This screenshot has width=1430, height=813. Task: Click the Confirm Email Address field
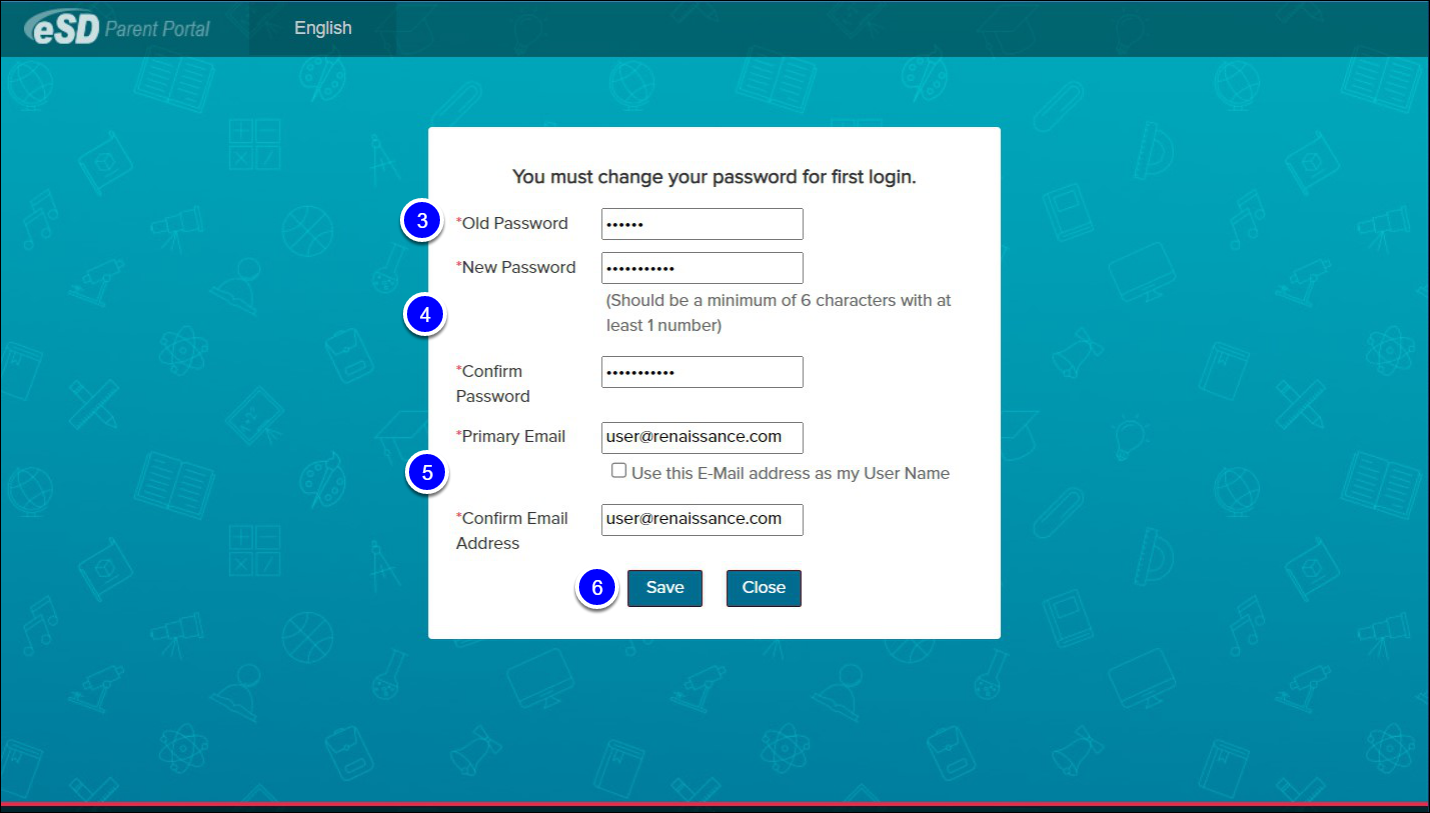(701, 519)
